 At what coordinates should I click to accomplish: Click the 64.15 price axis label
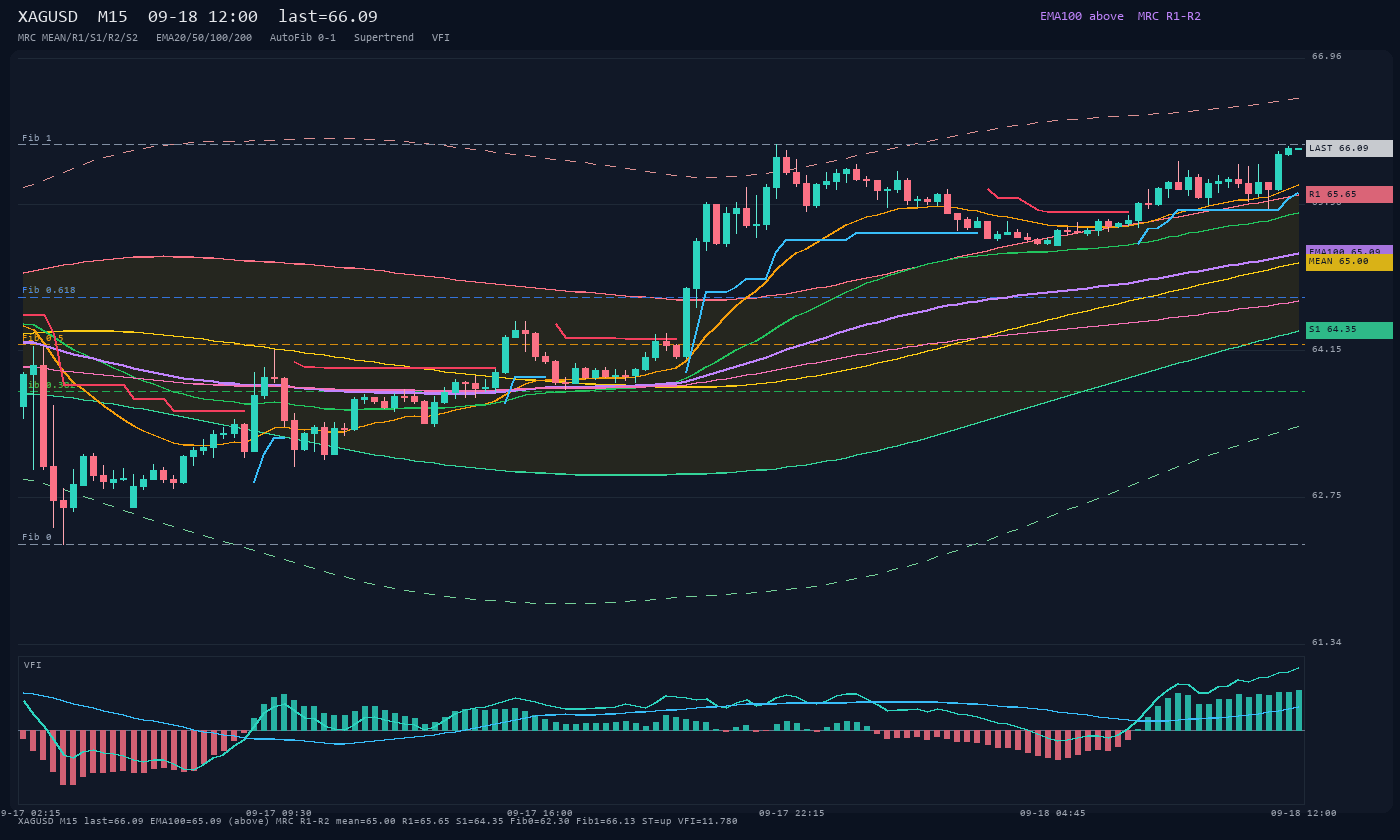click(x=1327, y=349)
